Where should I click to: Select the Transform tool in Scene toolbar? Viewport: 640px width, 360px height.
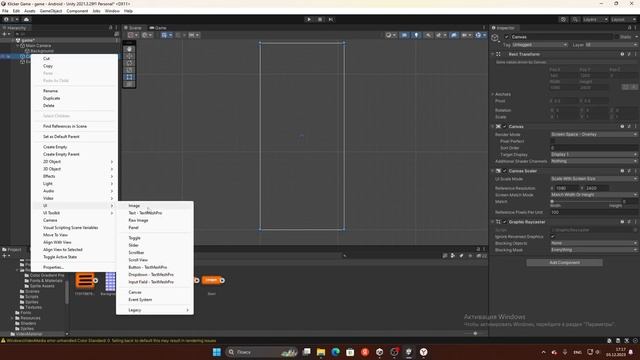point(129,84)
